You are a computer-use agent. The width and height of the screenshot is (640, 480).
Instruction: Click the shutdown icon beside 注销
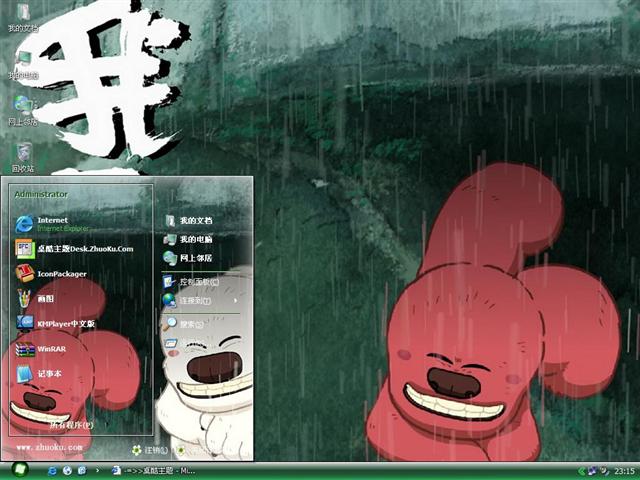coord(180,450)
